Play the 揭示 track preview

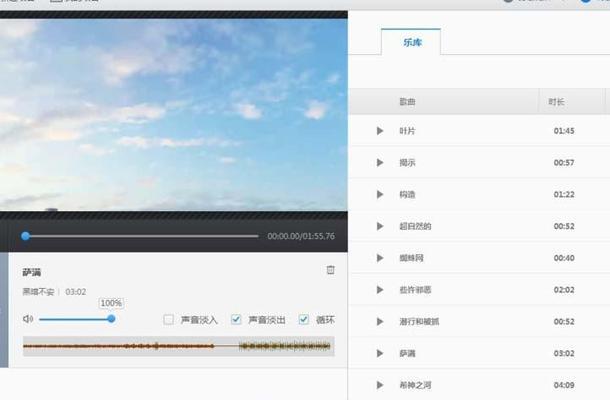[x=380, y=163]
